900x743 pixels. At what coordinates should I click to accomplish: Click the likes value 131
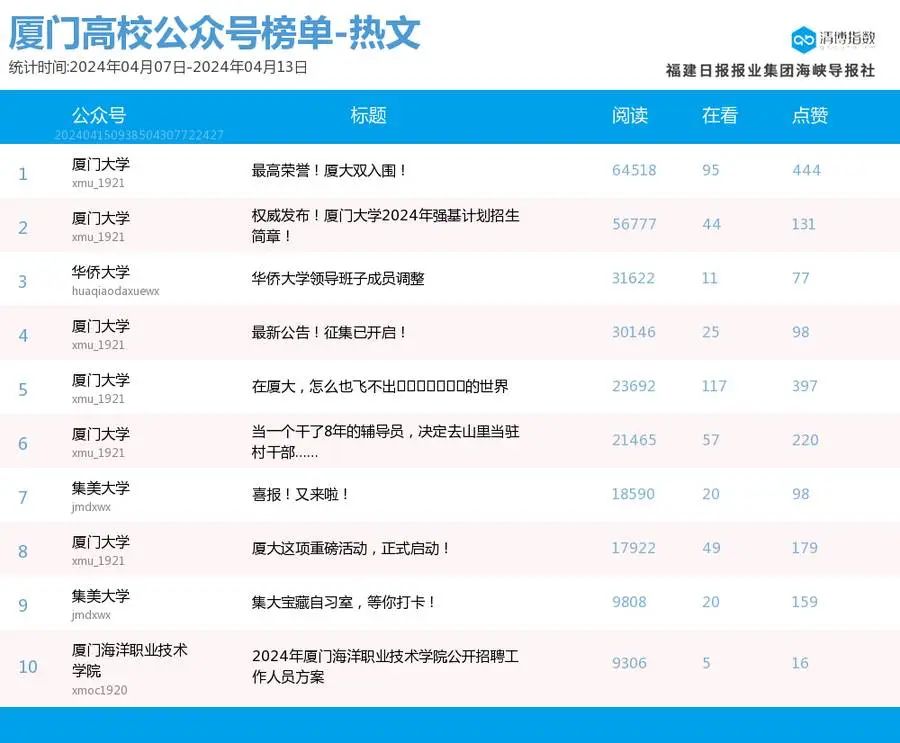[x=804, y=225]
